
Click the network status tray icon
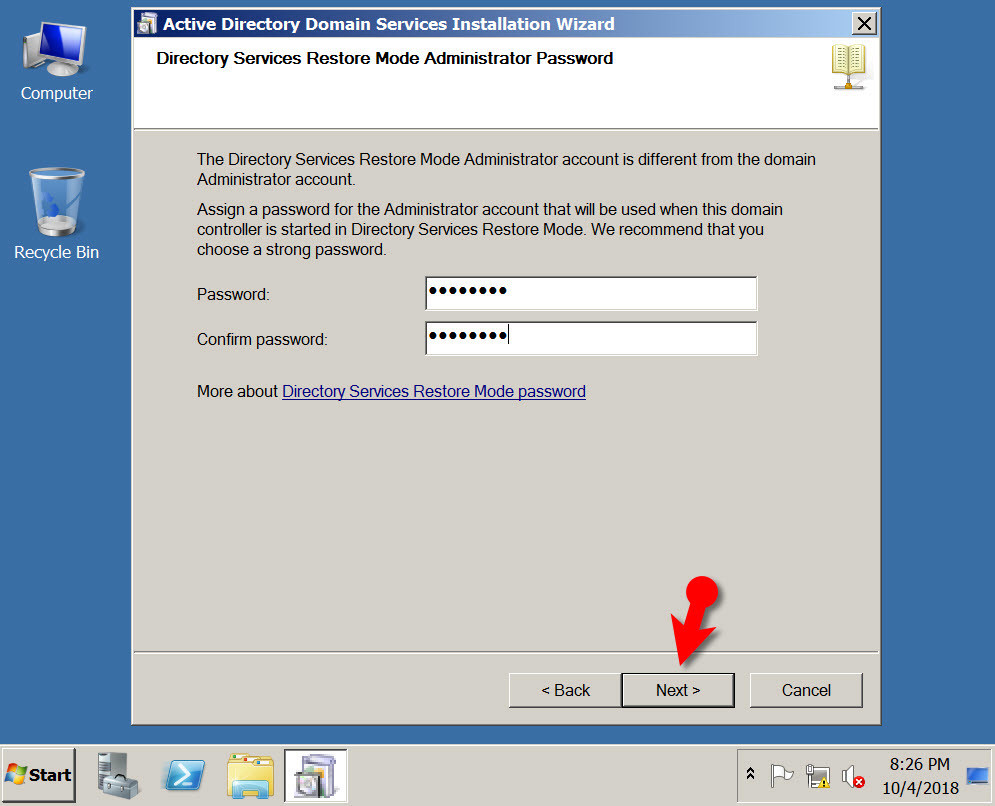817,776
